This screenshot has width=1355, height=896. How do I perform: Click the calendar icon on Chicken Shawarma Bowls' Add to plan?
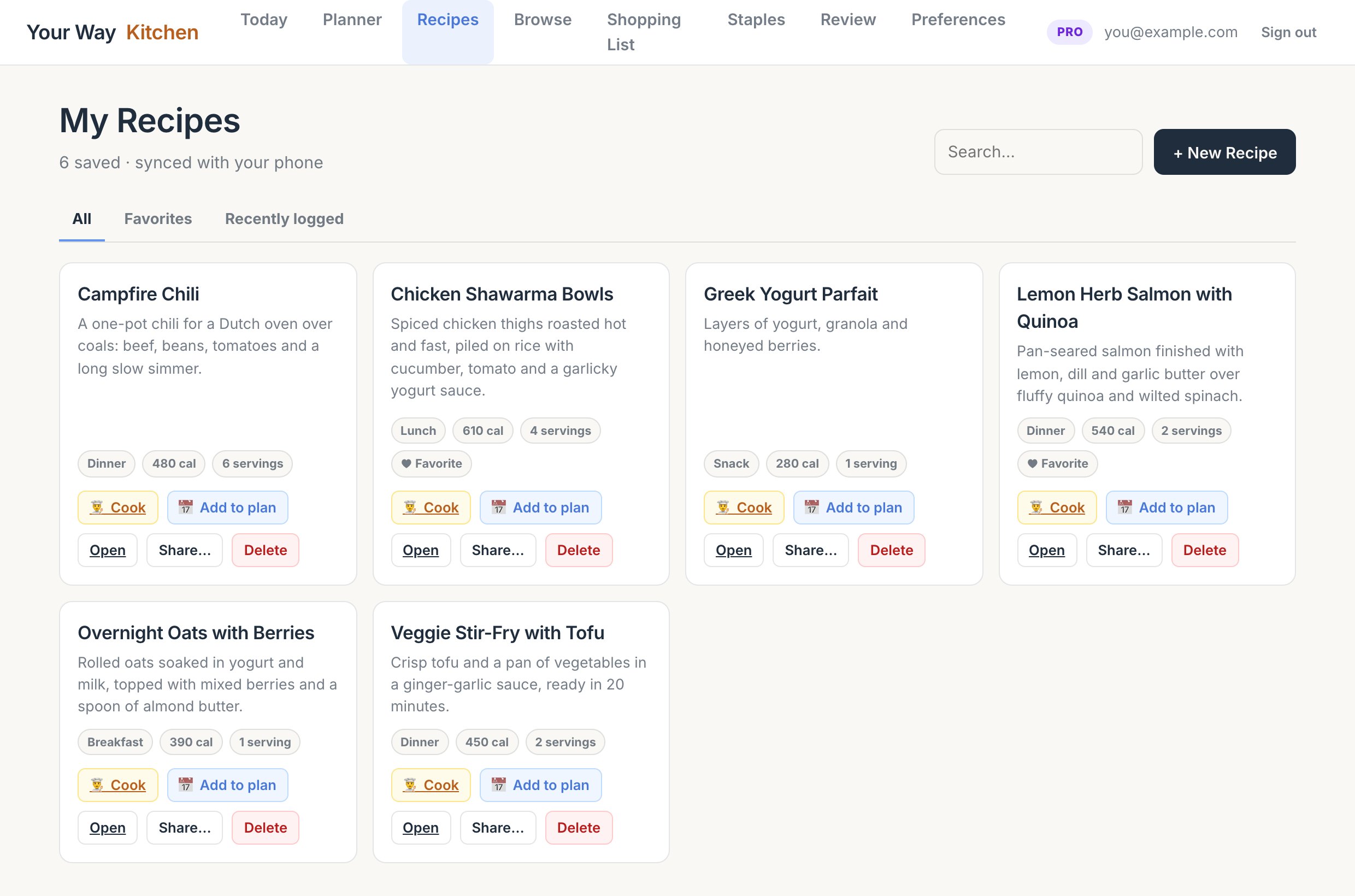click(x=499, y=507)
